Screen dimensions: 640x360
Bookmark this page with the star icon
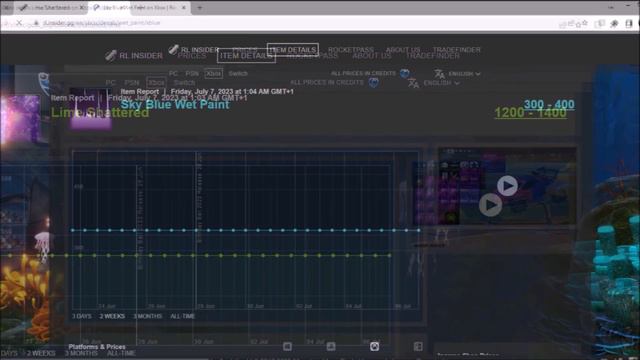pos(584,23)
